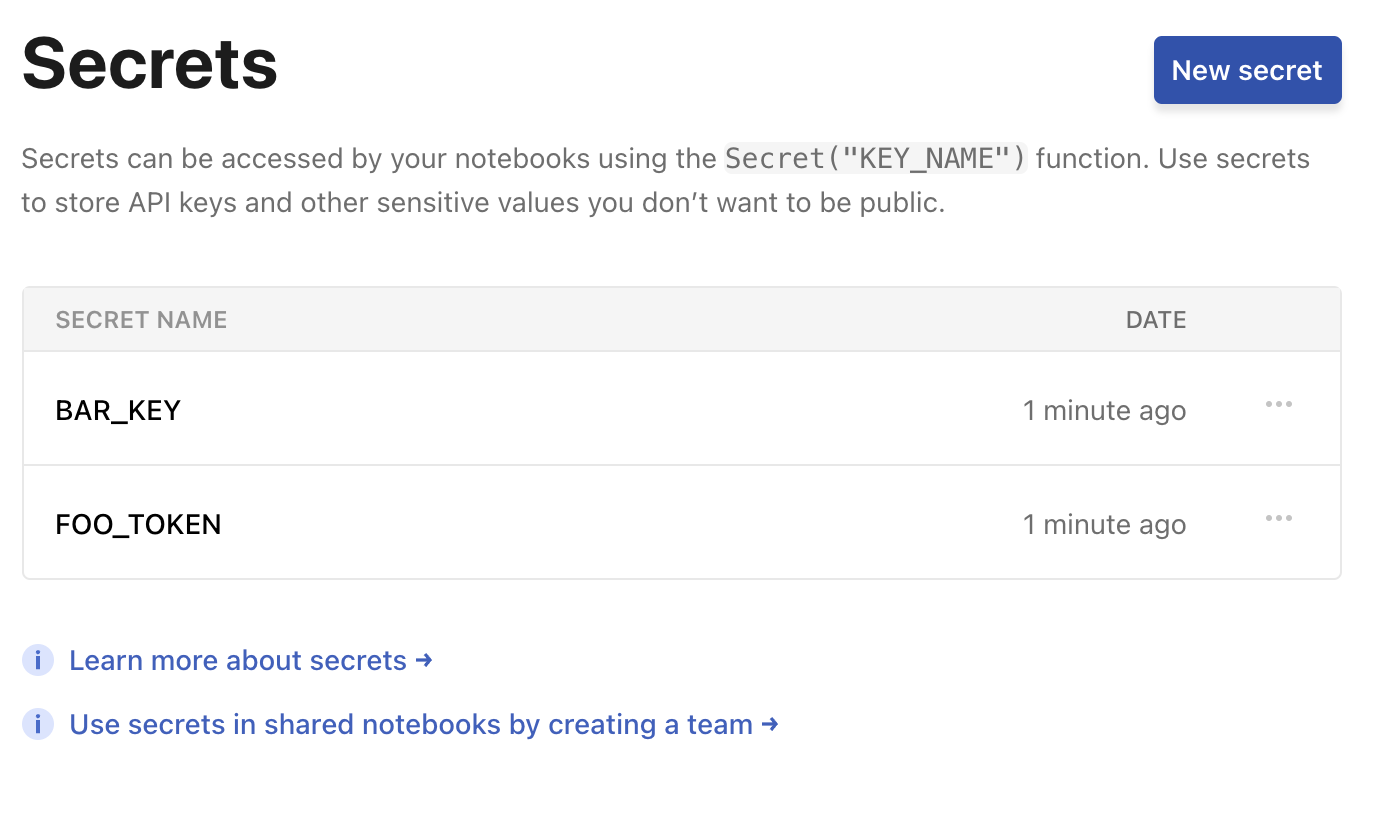Click the SECRET NAME column header
This screenshot has width=1382, height=832.
(x=141, y=319)
